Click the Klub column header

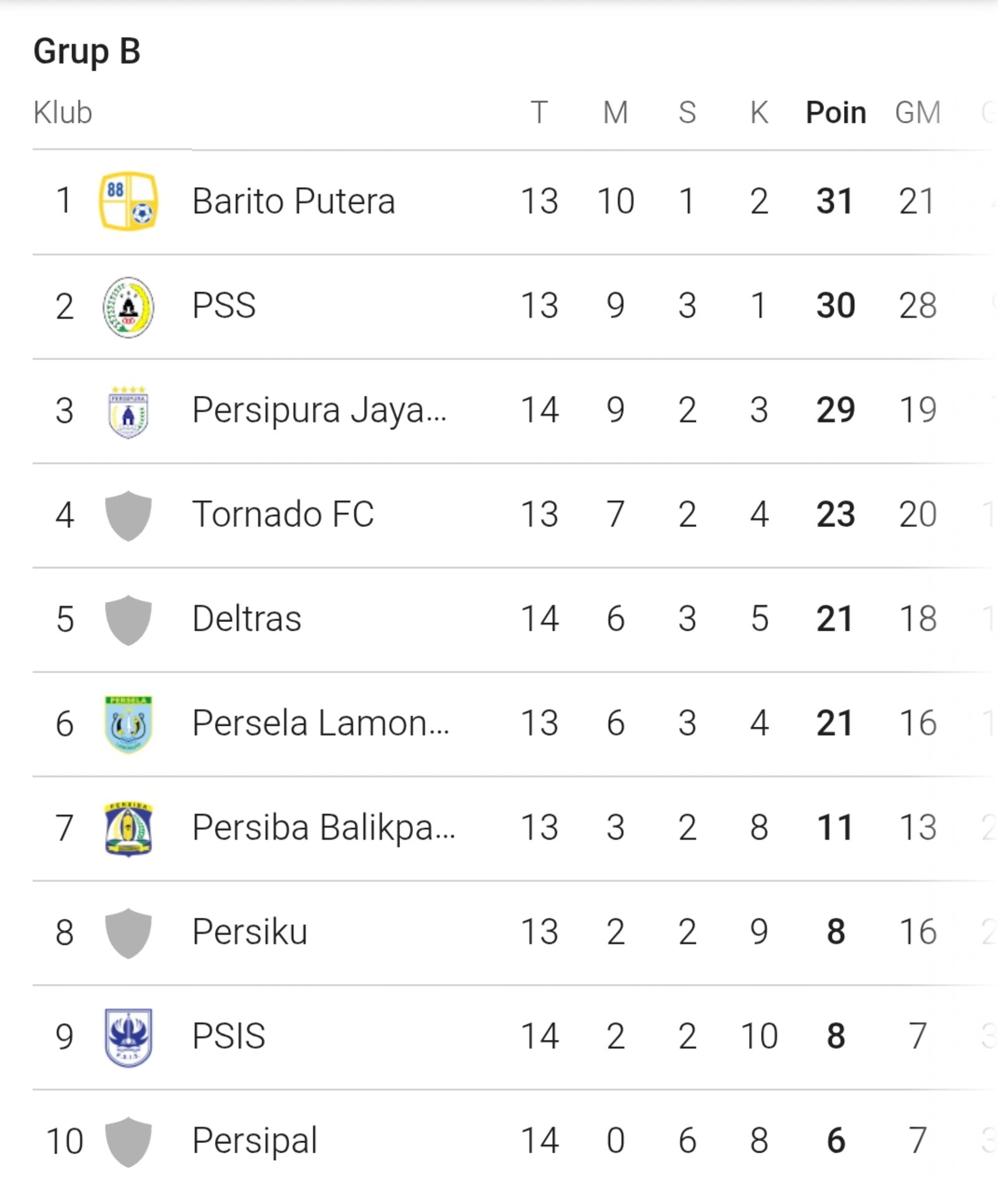[63, 113]
